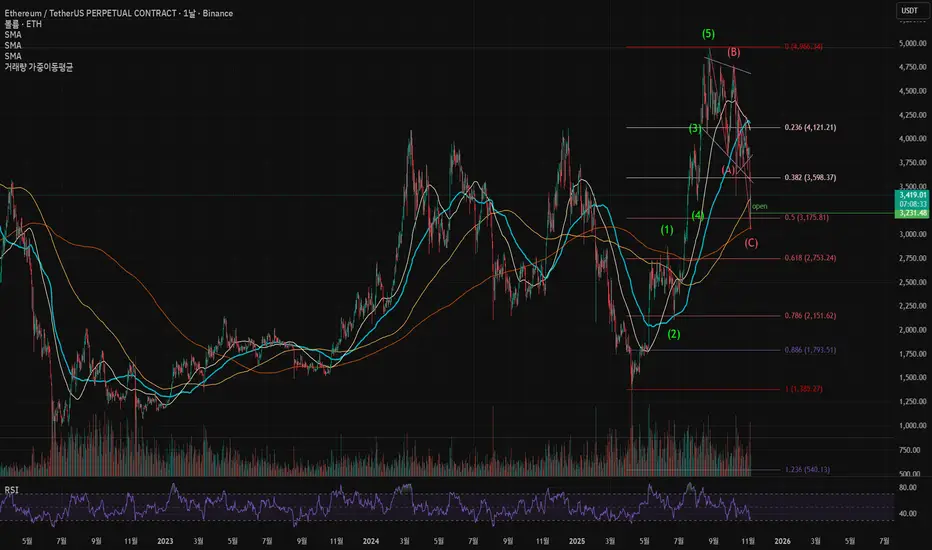Select the red (B) wave label

pyautogui.click(x=733, y=52)
